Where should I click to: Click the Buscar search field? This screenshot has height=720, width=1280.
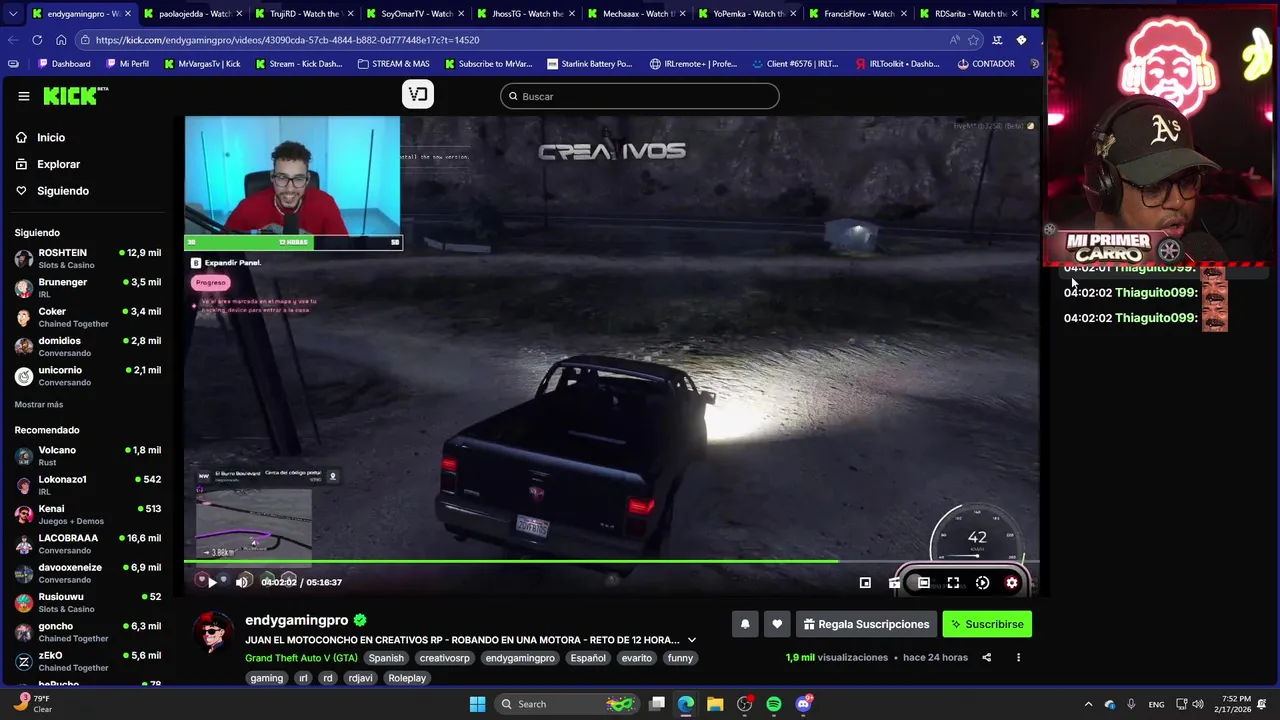[x=640, y=96]
